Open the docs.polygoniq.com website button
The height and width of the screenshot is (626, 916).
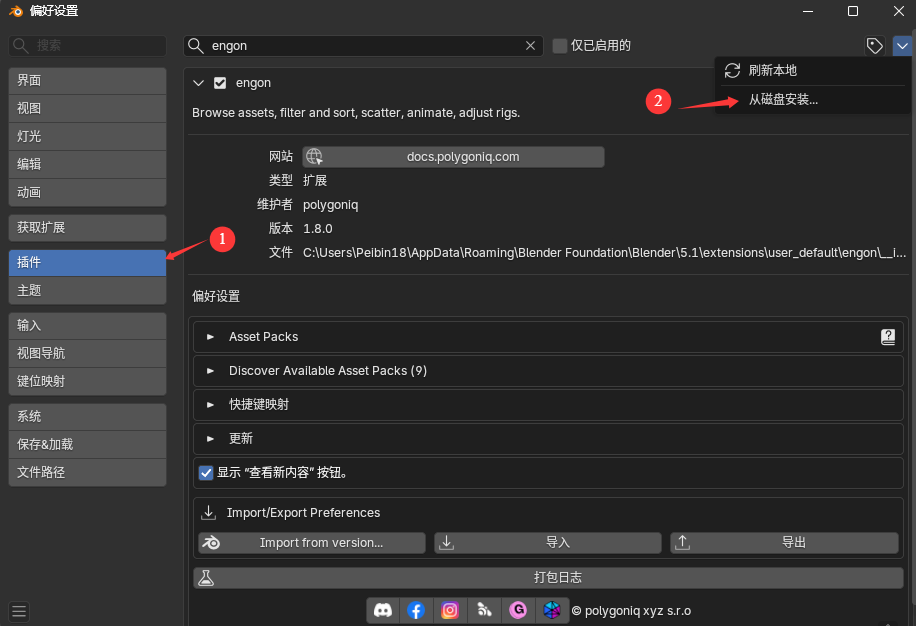click(453, 156)
